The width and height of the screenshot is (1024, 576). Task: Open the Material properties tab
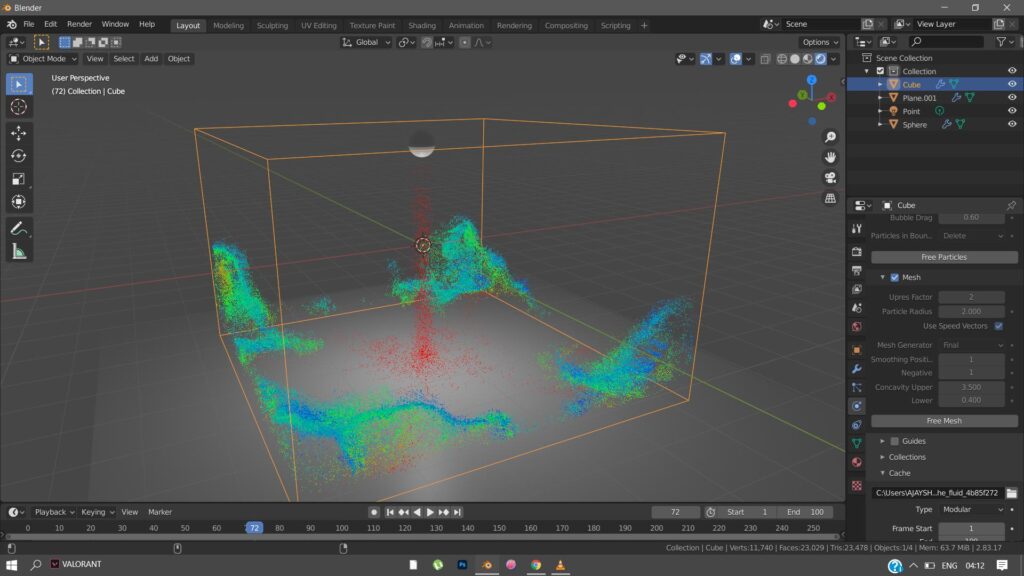tap(857, 462)
